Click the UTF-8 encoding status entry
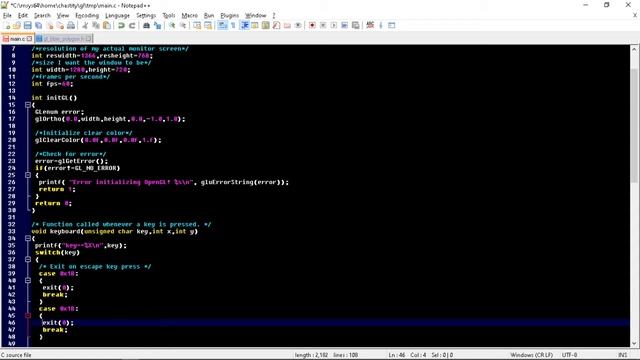The image size is (640, 360). pos(569,355)
